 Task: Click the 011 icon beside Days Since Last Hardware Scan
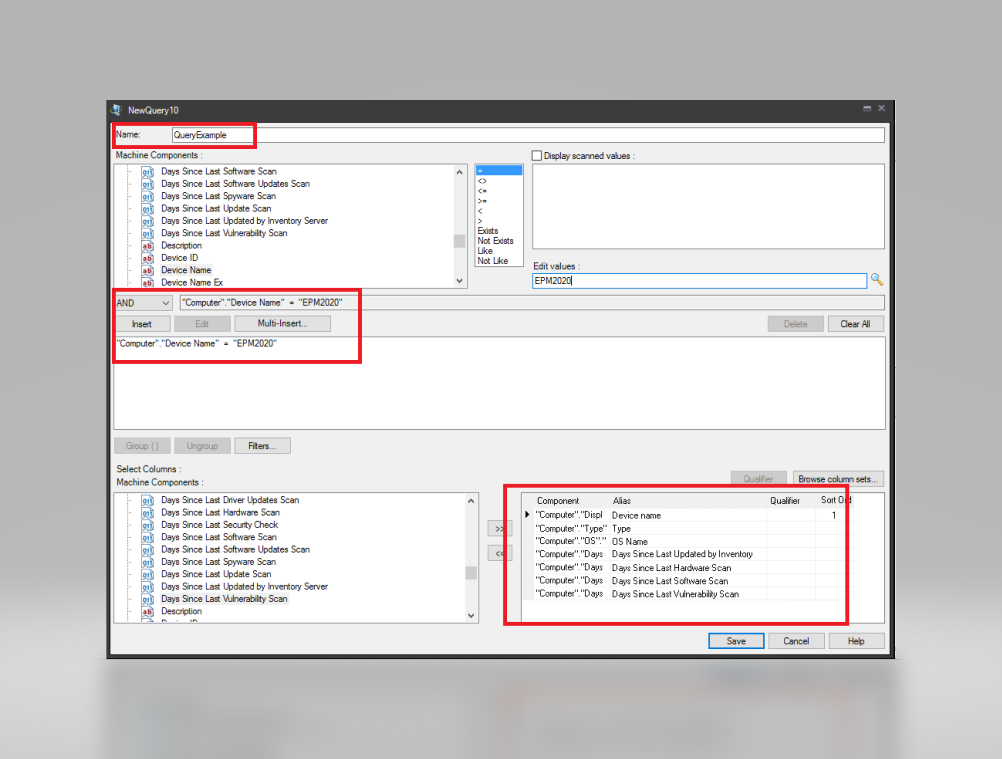coord(145,512)
